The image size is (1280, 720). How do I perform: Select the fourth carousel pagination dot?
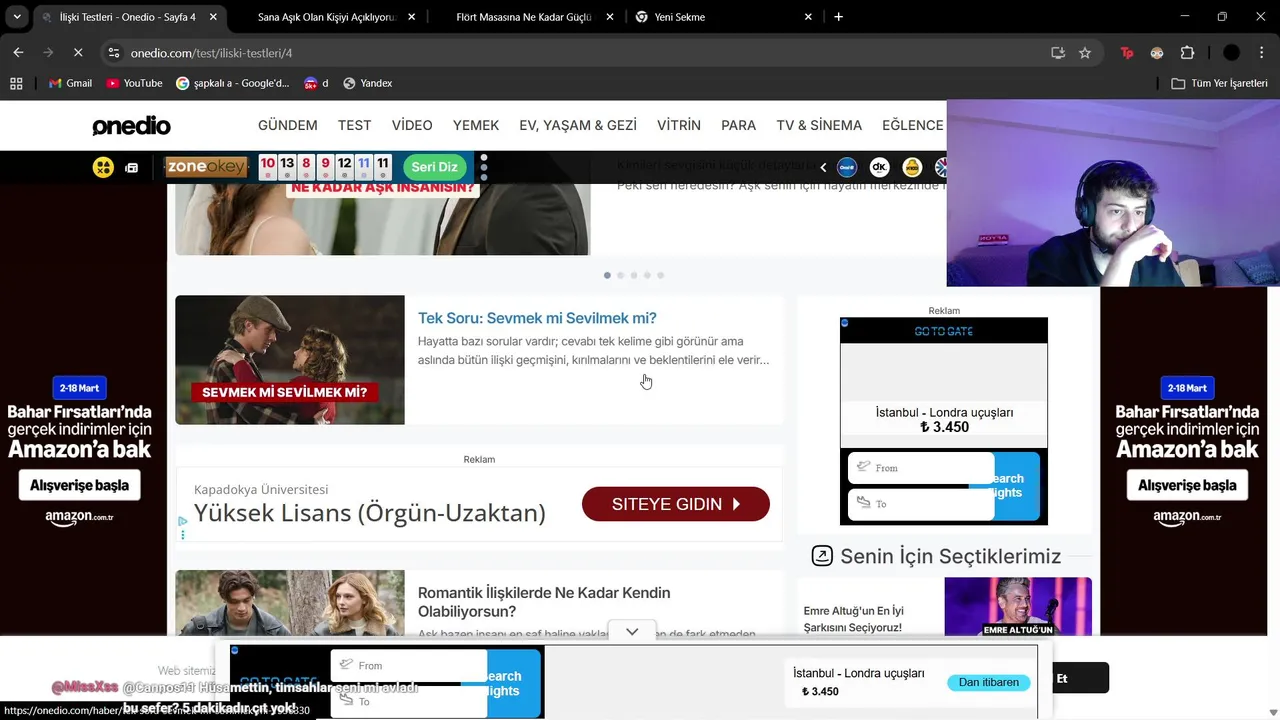647,275
